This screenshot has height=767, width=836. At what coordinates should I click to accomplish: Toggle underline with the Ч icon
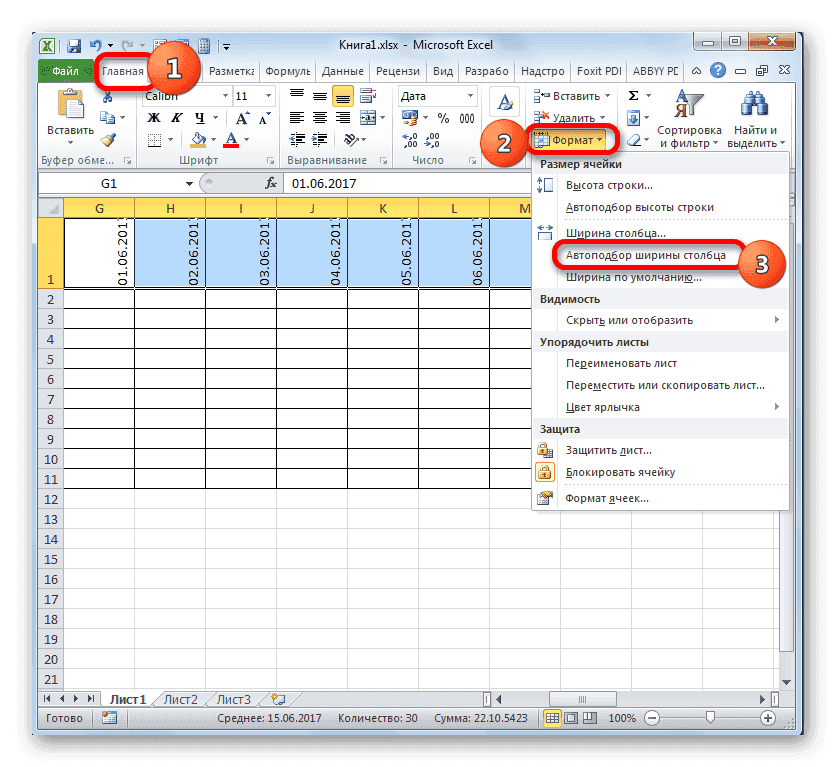click(x=200, y=117)
